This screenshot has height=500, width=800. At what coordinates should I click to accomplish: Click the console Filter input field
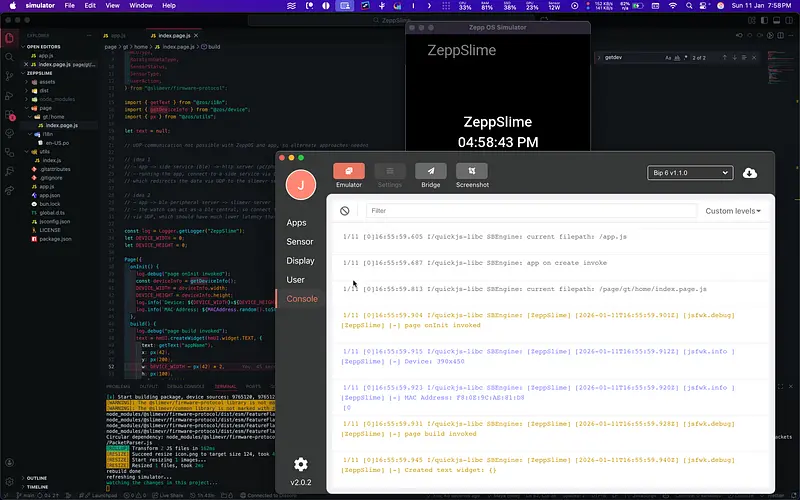[530, 211]
